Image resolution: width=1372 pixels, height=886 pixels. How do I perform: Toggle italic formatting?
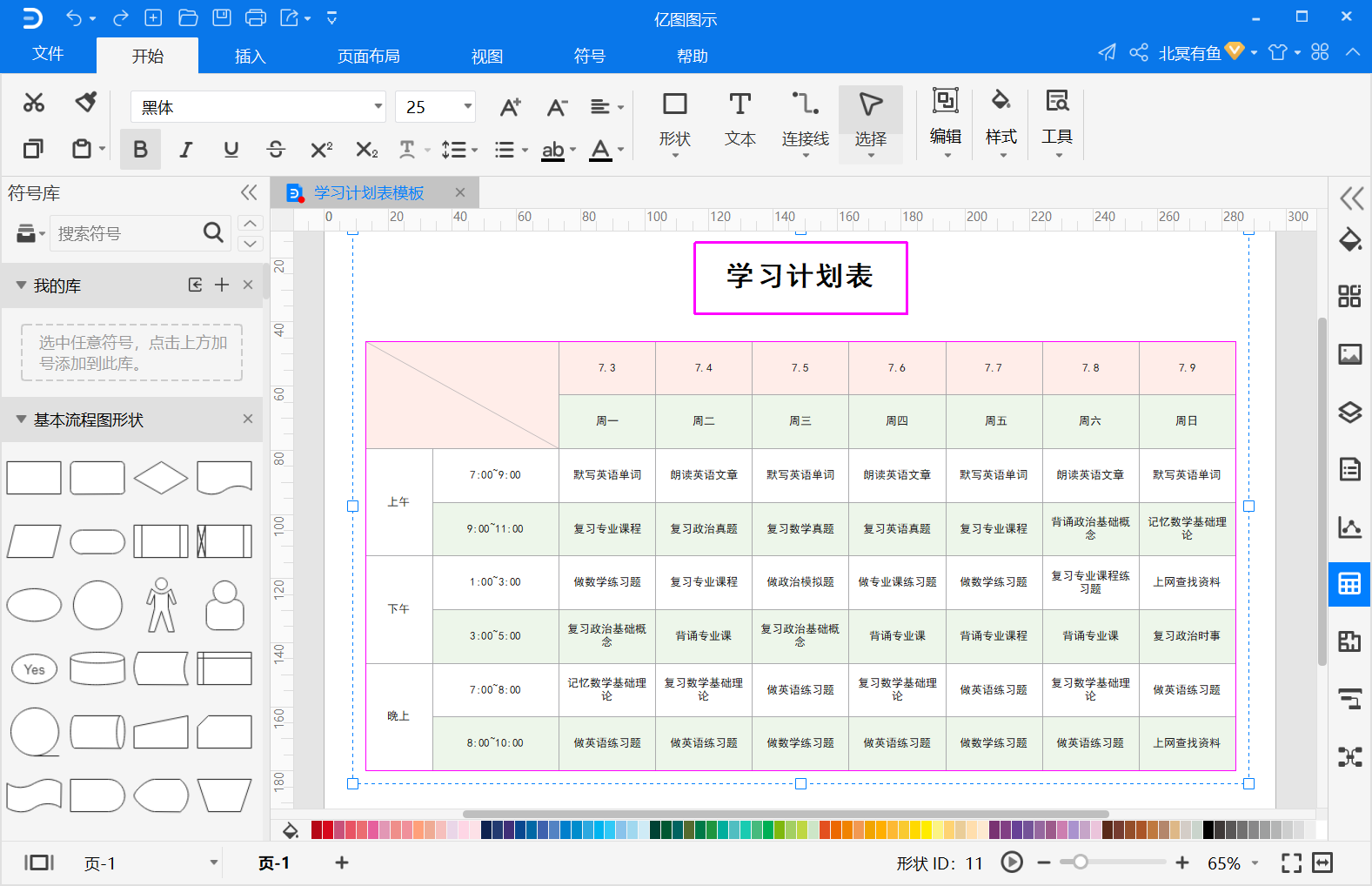pos(185,150)
